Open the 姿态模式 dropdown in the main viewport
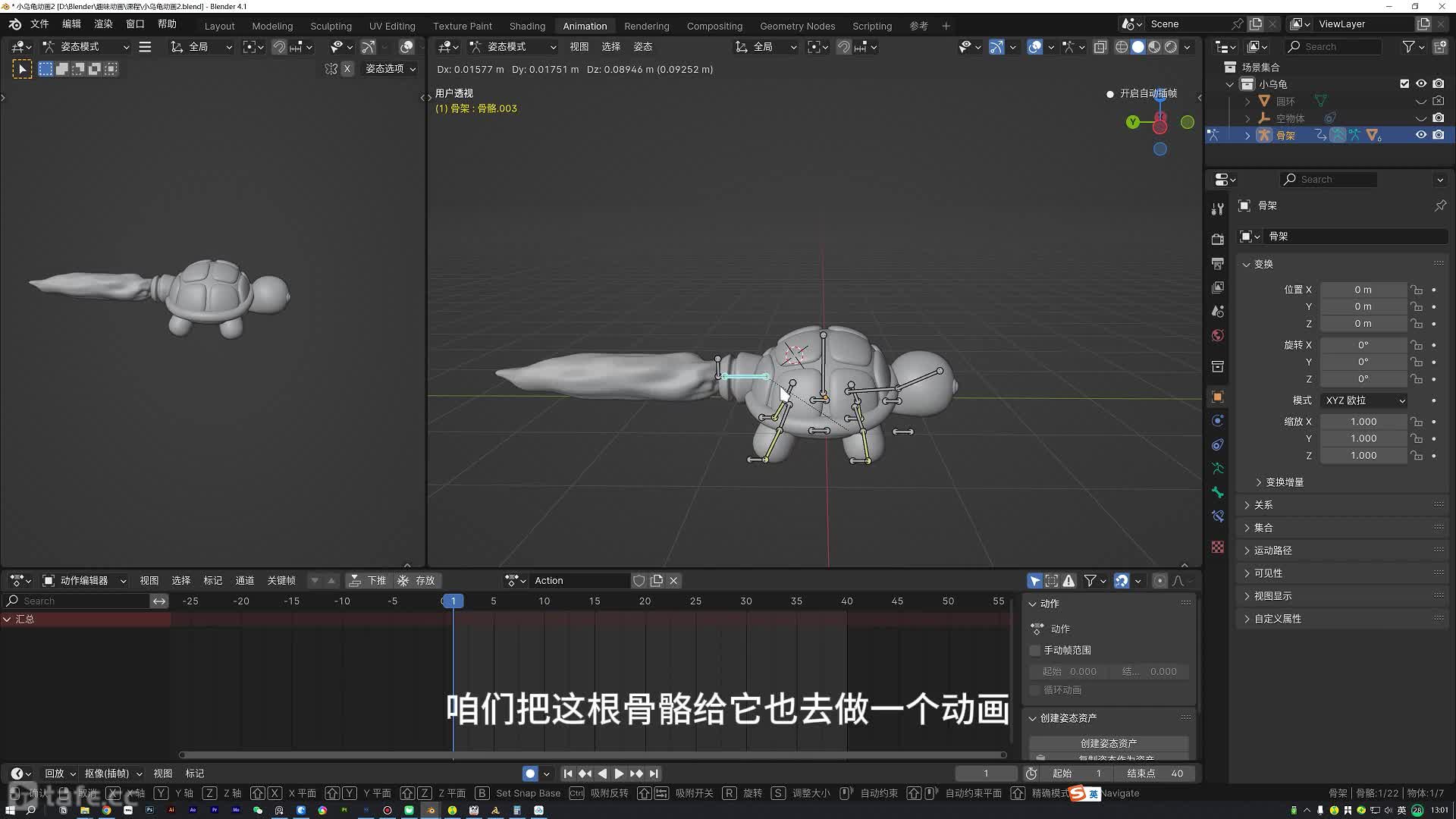This screenshot has width=1456, height=819. click(513, 47)
